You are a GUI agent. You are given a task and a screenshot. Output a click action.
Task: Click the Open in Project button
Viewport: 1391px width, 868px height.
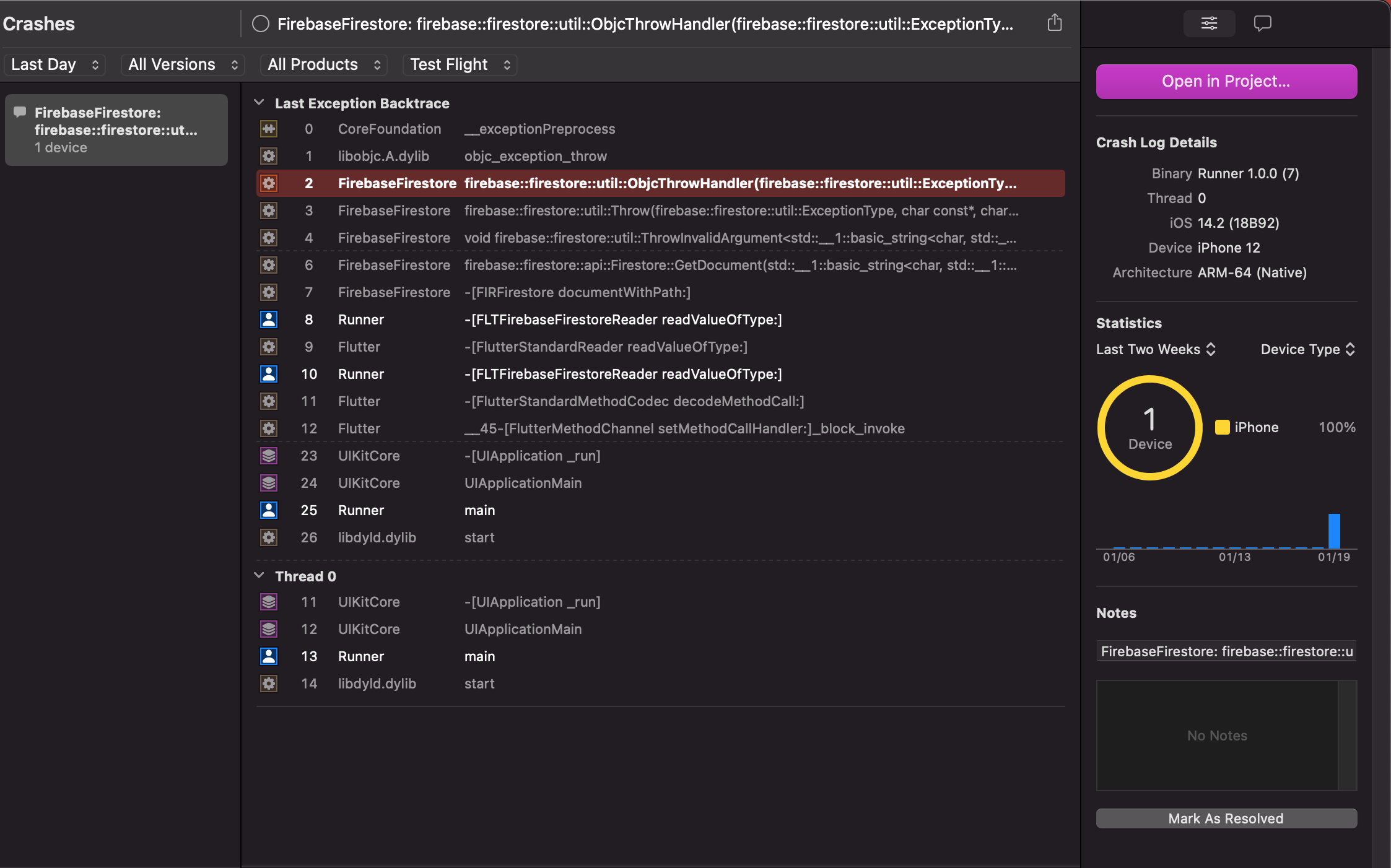click(1226, 82)
